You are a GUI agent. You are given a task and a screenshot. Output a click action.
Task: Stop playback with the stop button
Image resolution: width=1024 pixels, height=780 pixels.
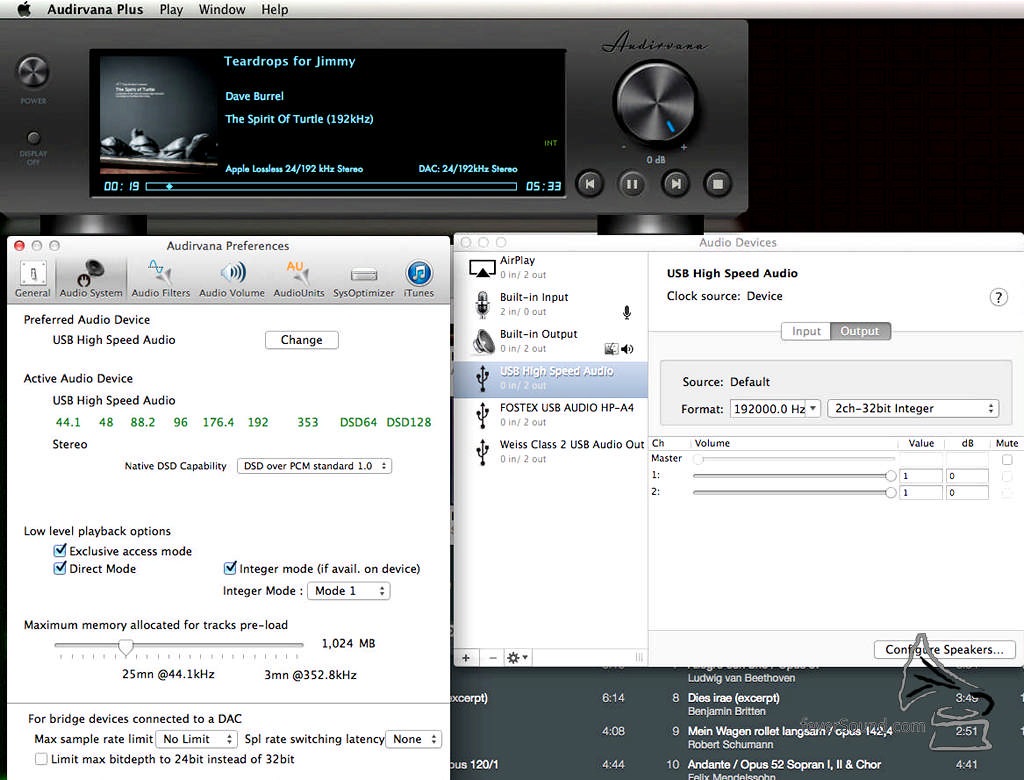click(718, 184)
